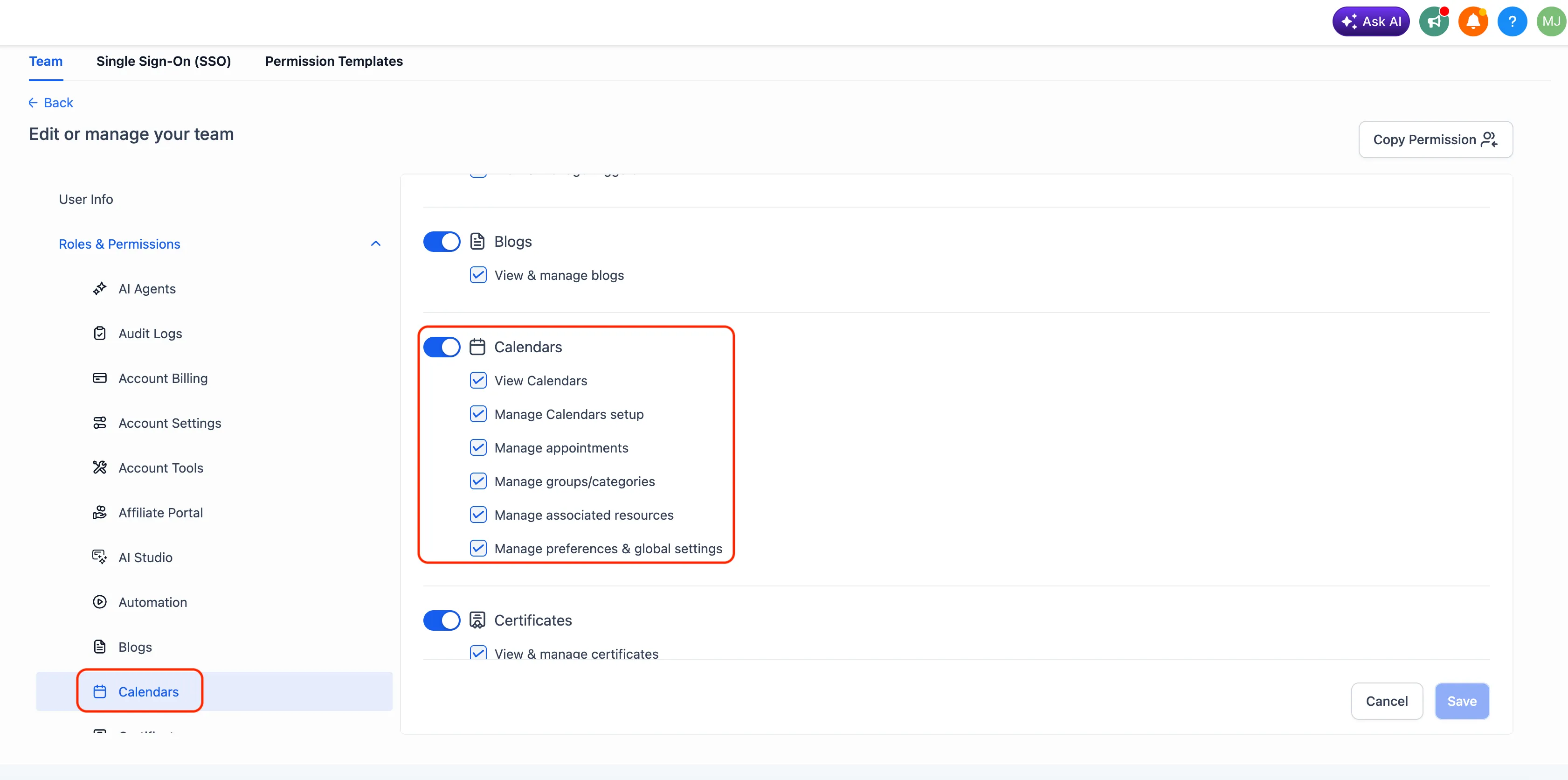
Task: Click the Cancel button
Action: (1387, 701)
